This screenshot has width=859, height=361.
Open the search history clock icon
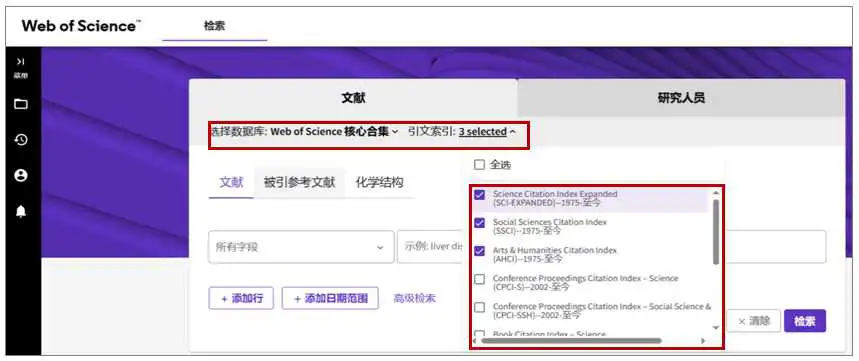[x=21, y=140]
